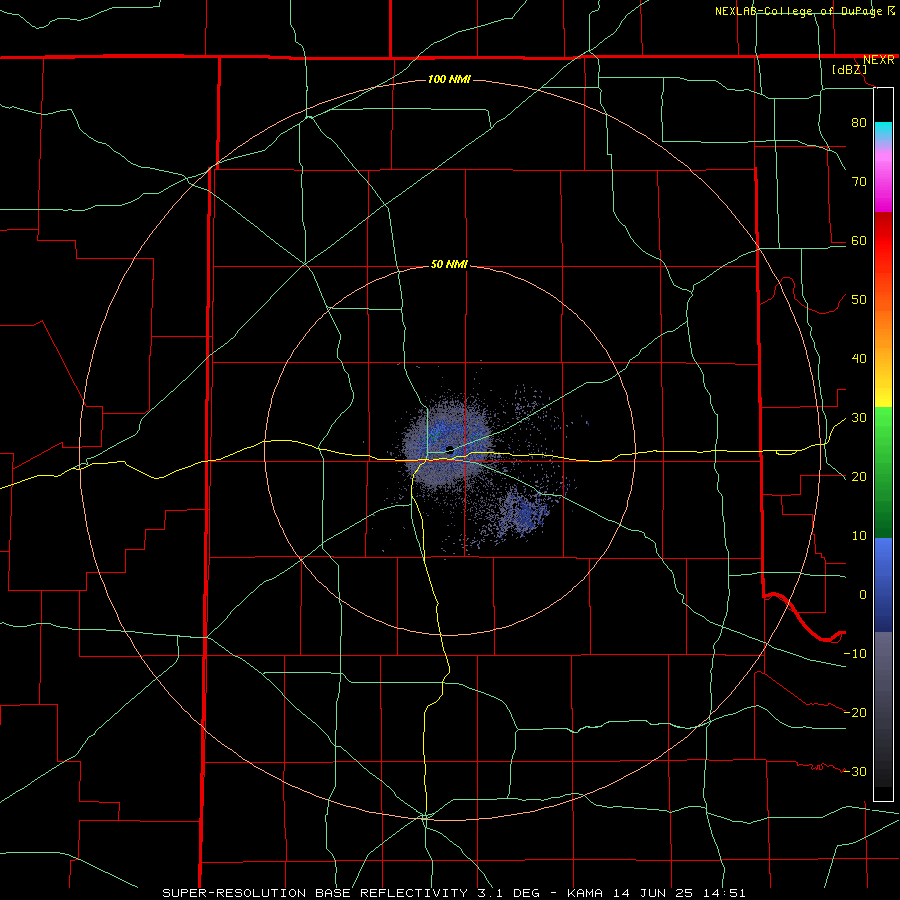This screenshot has width=900, height=900.
Task: Click the -20 value on the dBZ scale
Action: [855, 712]
